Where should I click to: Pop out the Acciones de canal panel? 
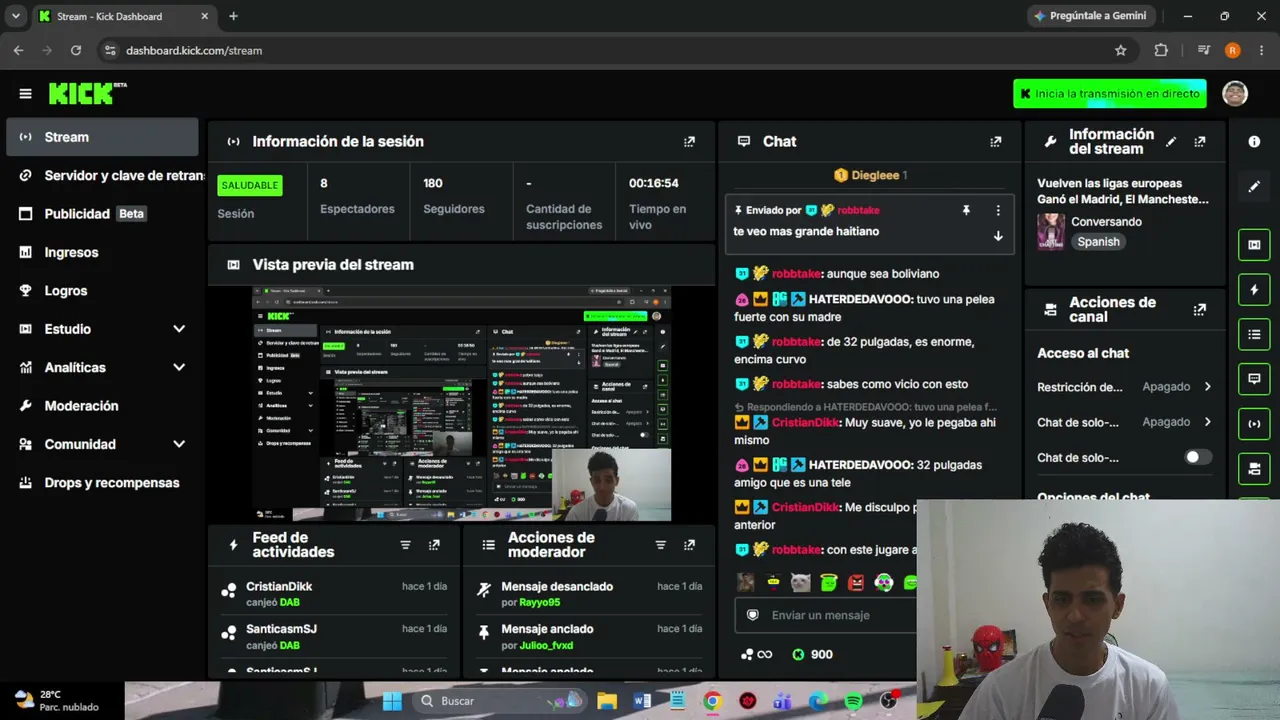click(x=1200, y=310)
